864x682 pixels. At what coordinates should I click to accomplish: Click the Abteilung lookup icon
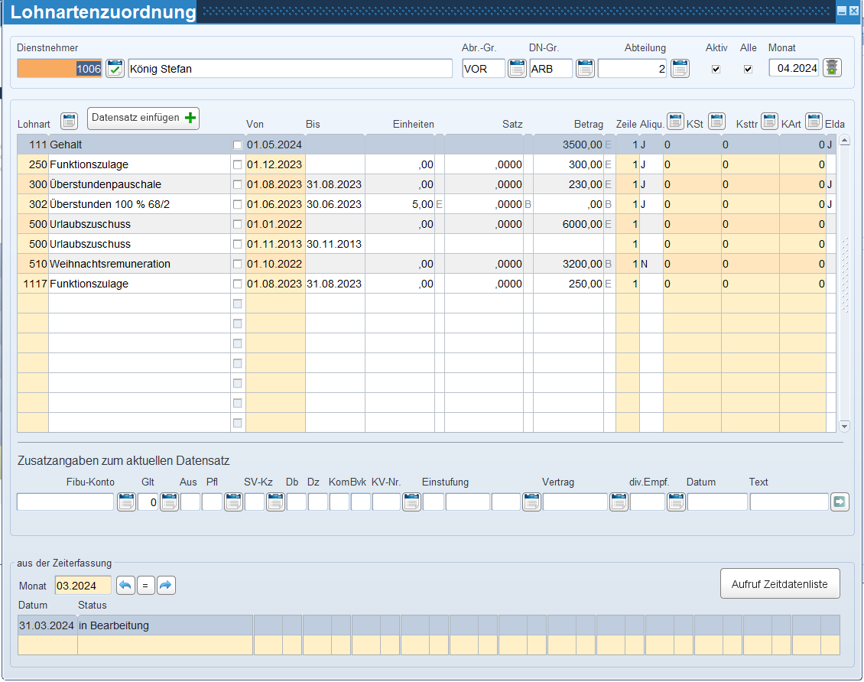pyautogui.click(x=680, y=69)
